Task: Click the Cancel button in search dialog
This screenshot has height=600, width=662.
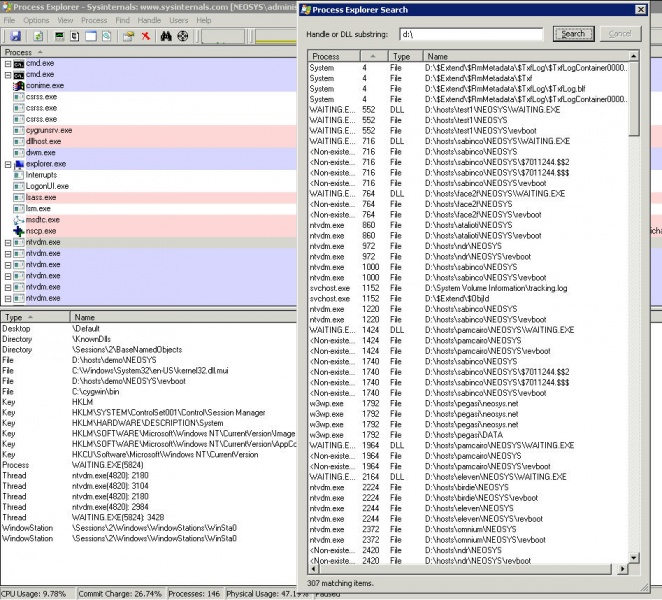Action: pyautogui.click(x=620, y=34)
